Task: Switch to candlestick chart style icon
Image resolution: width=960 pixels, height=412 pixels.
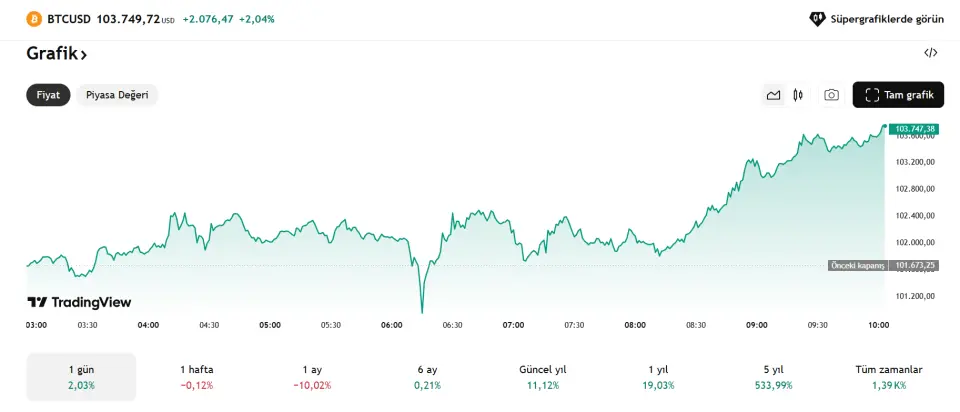Action: click(x=798, y=95)
